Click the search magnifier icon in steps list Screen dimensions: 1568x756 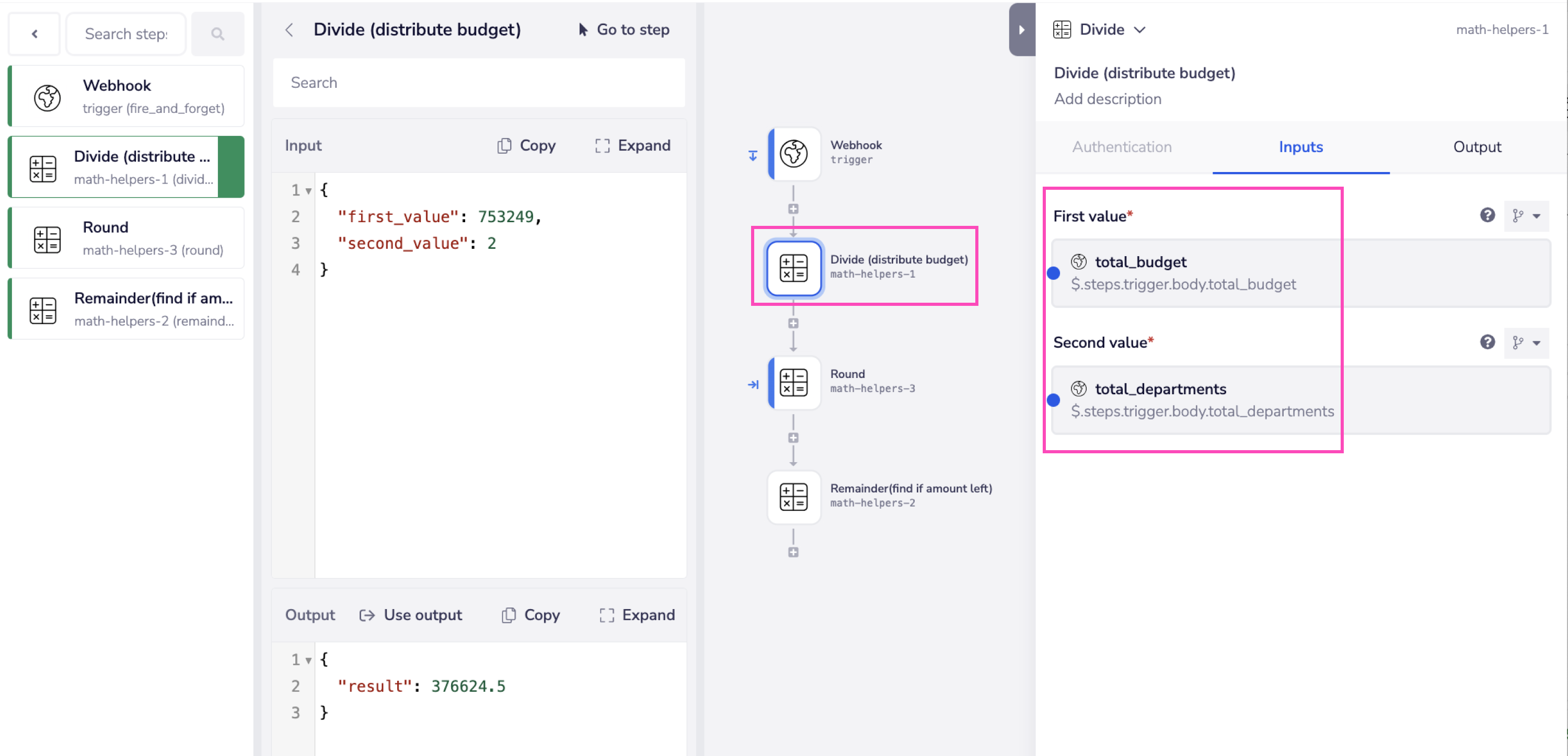(217, 34)
